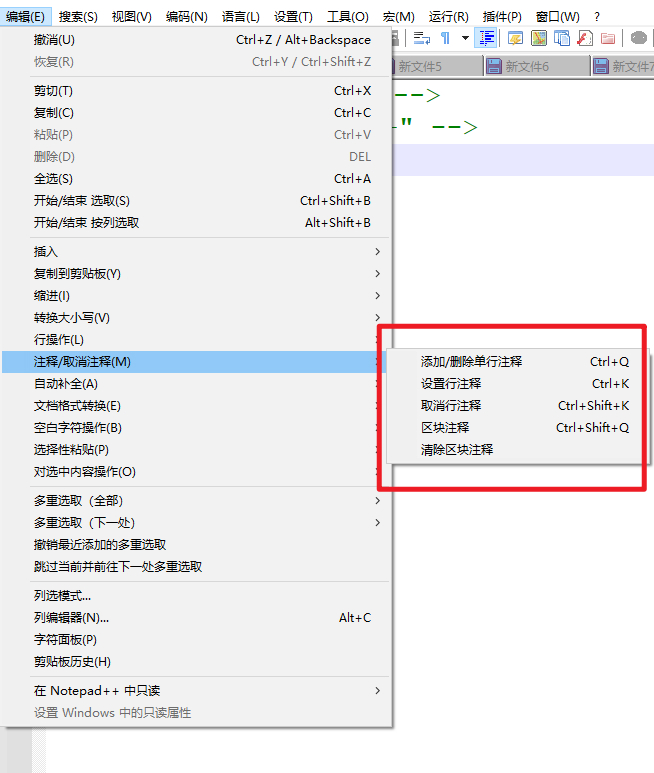
Task: Open folder as workspace icon
Action: (608, 38)
